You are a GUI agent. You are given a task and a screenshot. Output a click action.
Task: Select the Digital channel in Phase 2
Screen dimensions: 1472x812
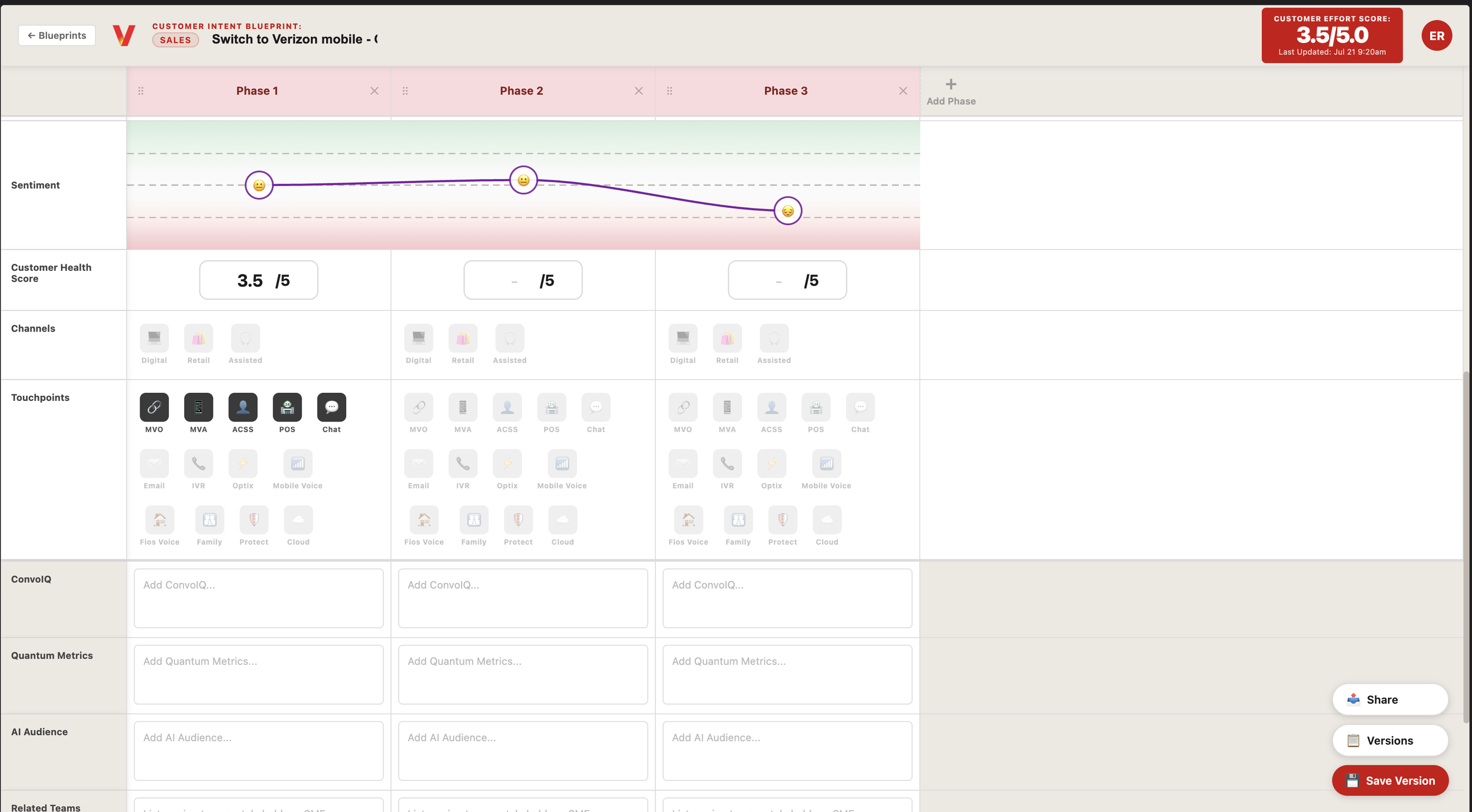(x=419, y=338)
